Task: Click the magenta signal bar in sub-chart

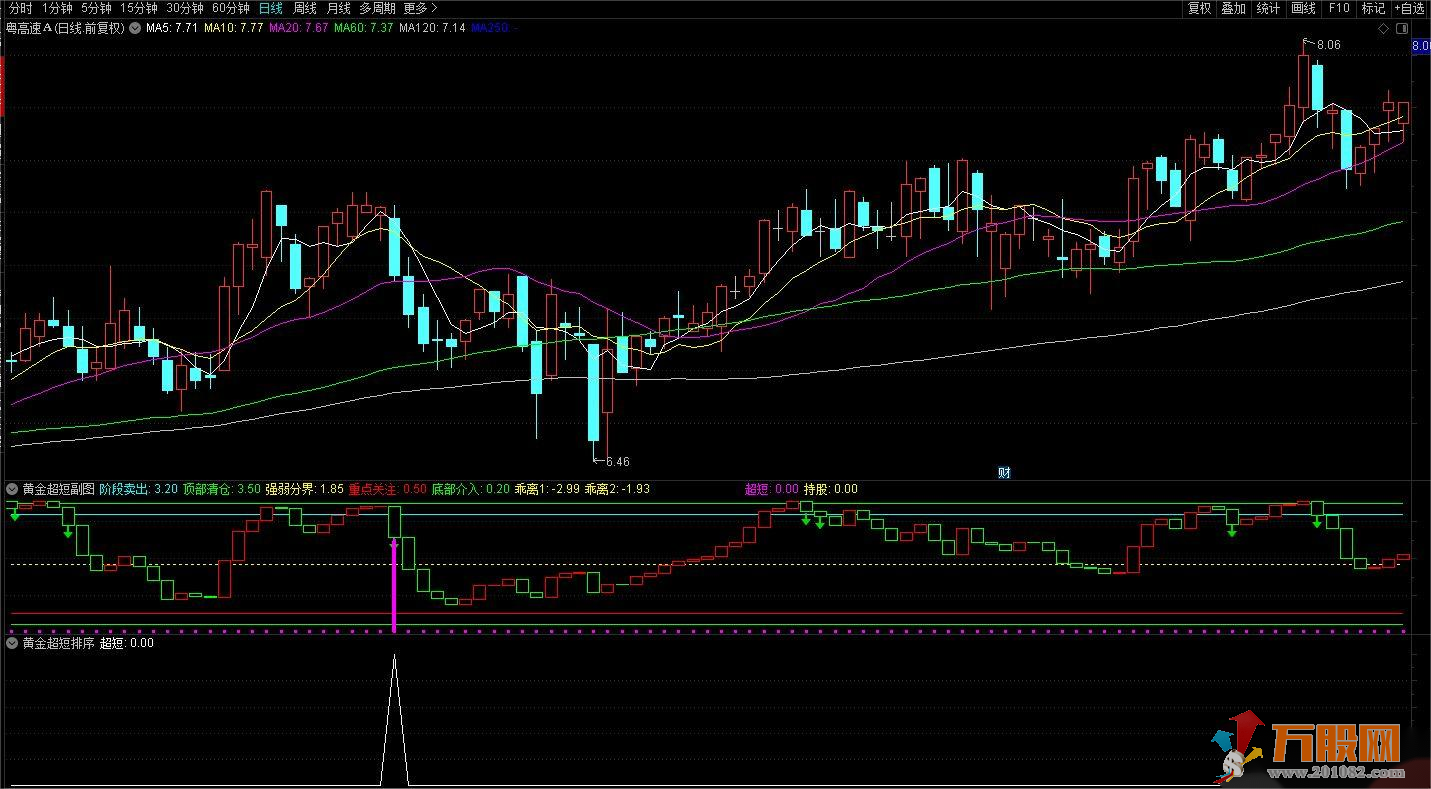Action: 394,585
